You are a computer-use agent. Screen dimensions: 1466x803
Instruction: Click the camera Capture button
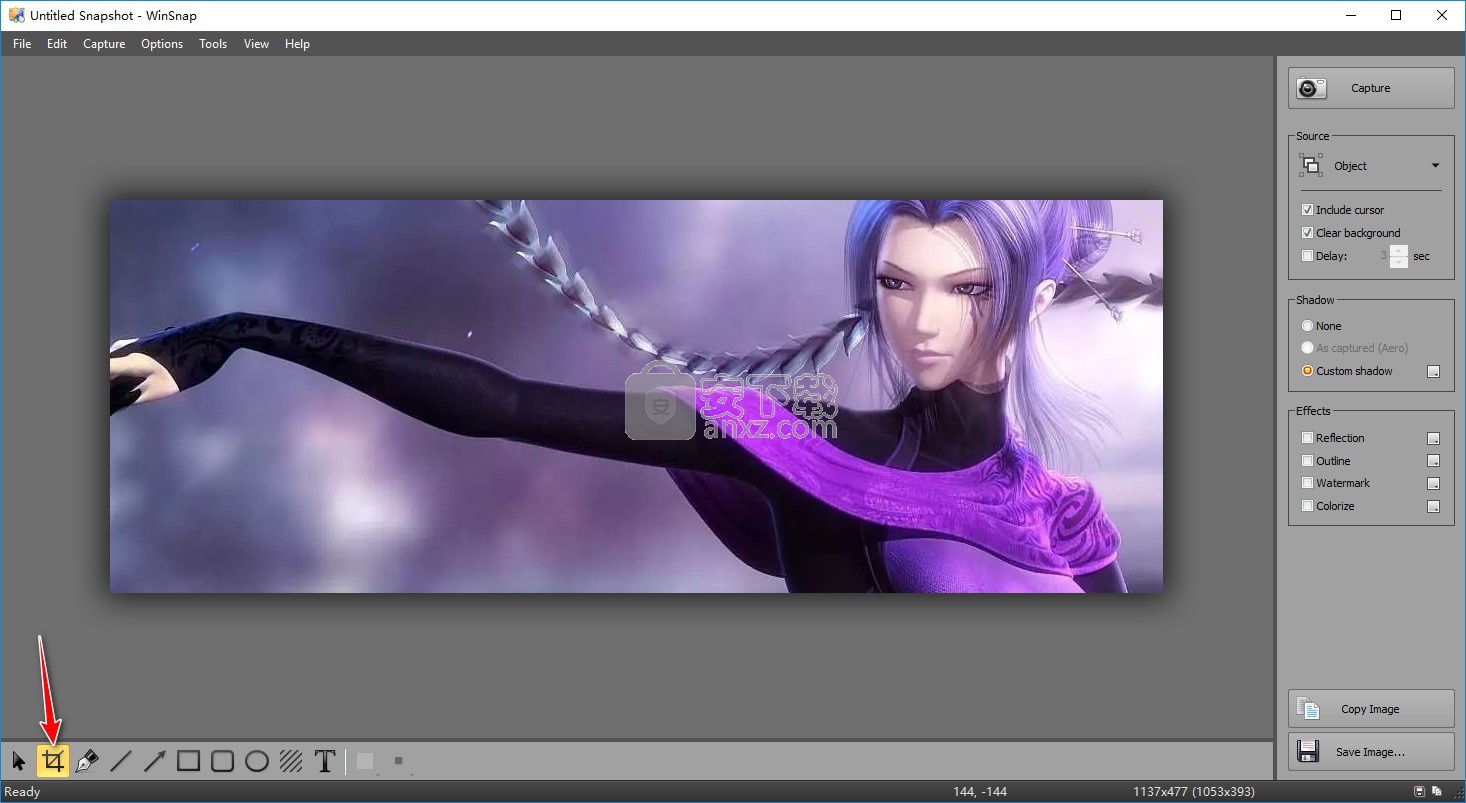(1371, 88)
